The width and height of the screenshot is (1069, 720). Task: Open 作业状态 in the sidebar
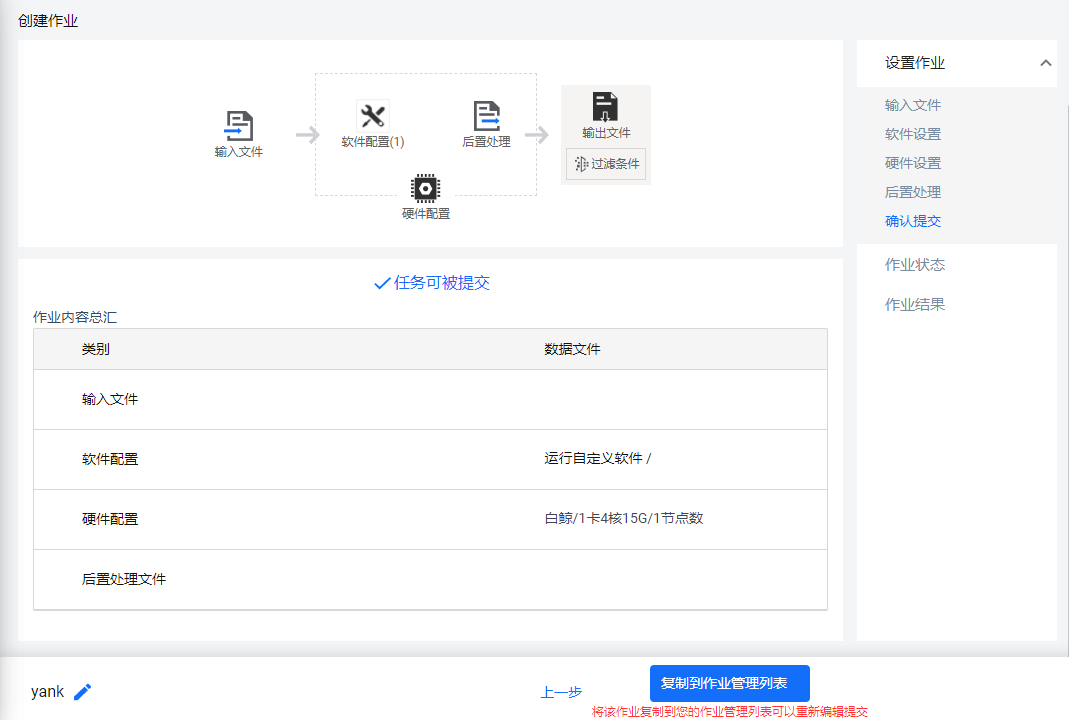(x=914, y=265)
